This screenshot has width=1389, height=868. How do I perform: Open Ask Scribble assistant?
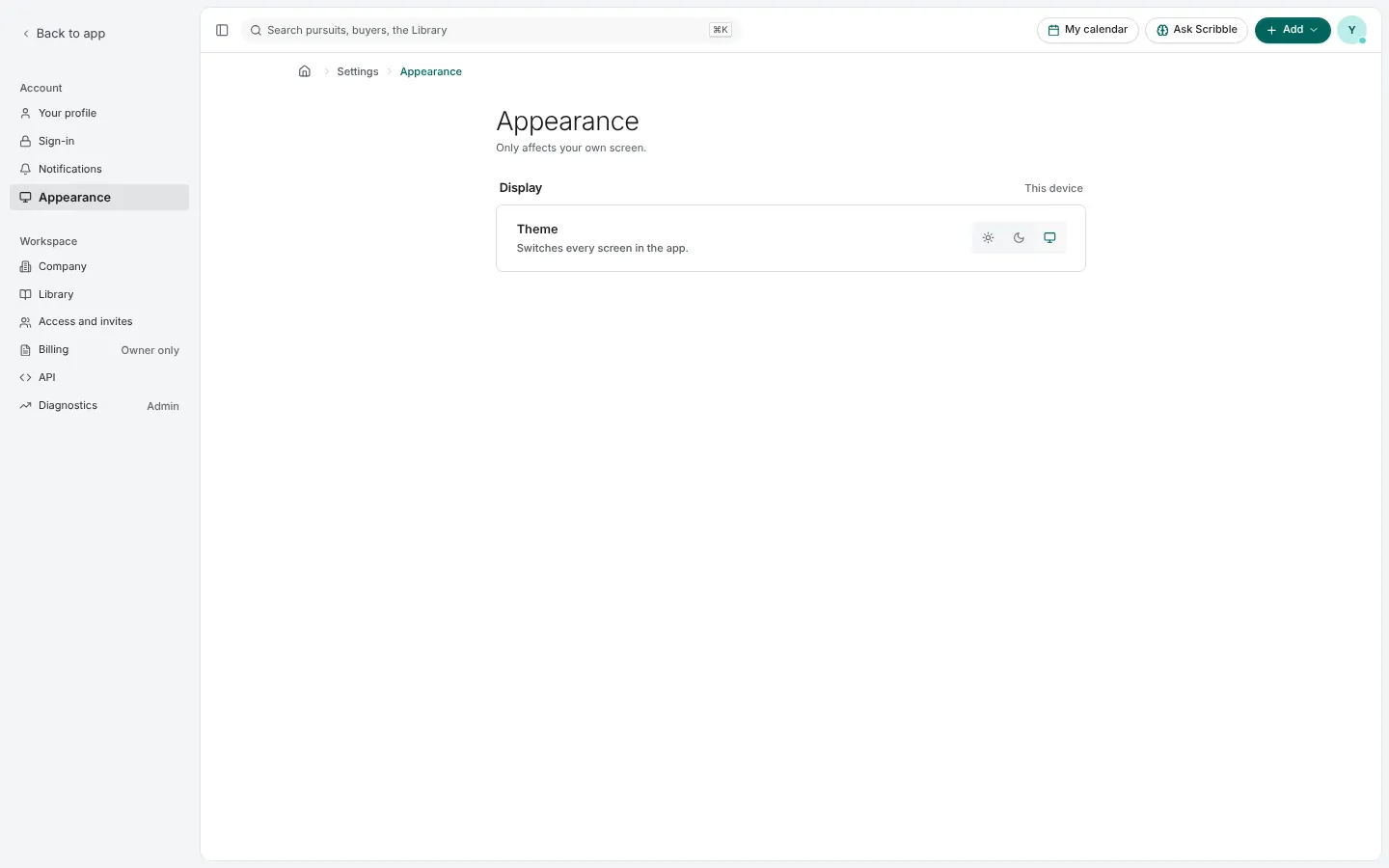pyautogui.click(x=1196, y=30)
